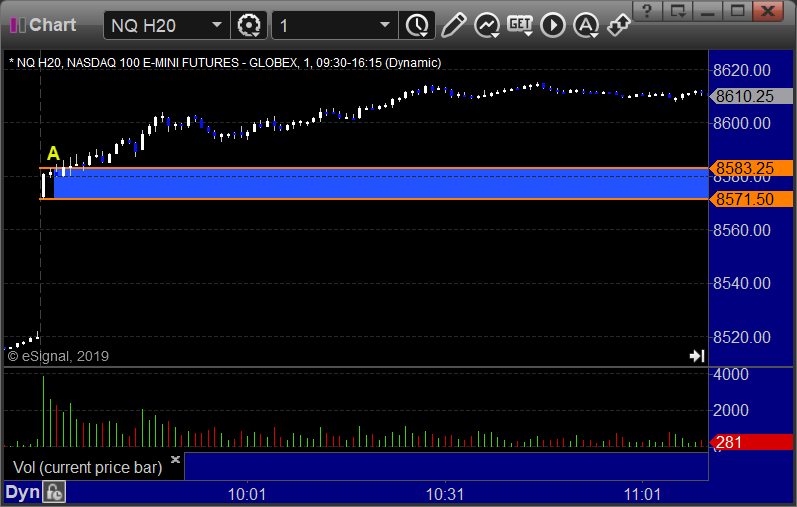This screenshot has height=507, width=797.
Task: Maximize the chart window
Action: [x=738, y=11]
